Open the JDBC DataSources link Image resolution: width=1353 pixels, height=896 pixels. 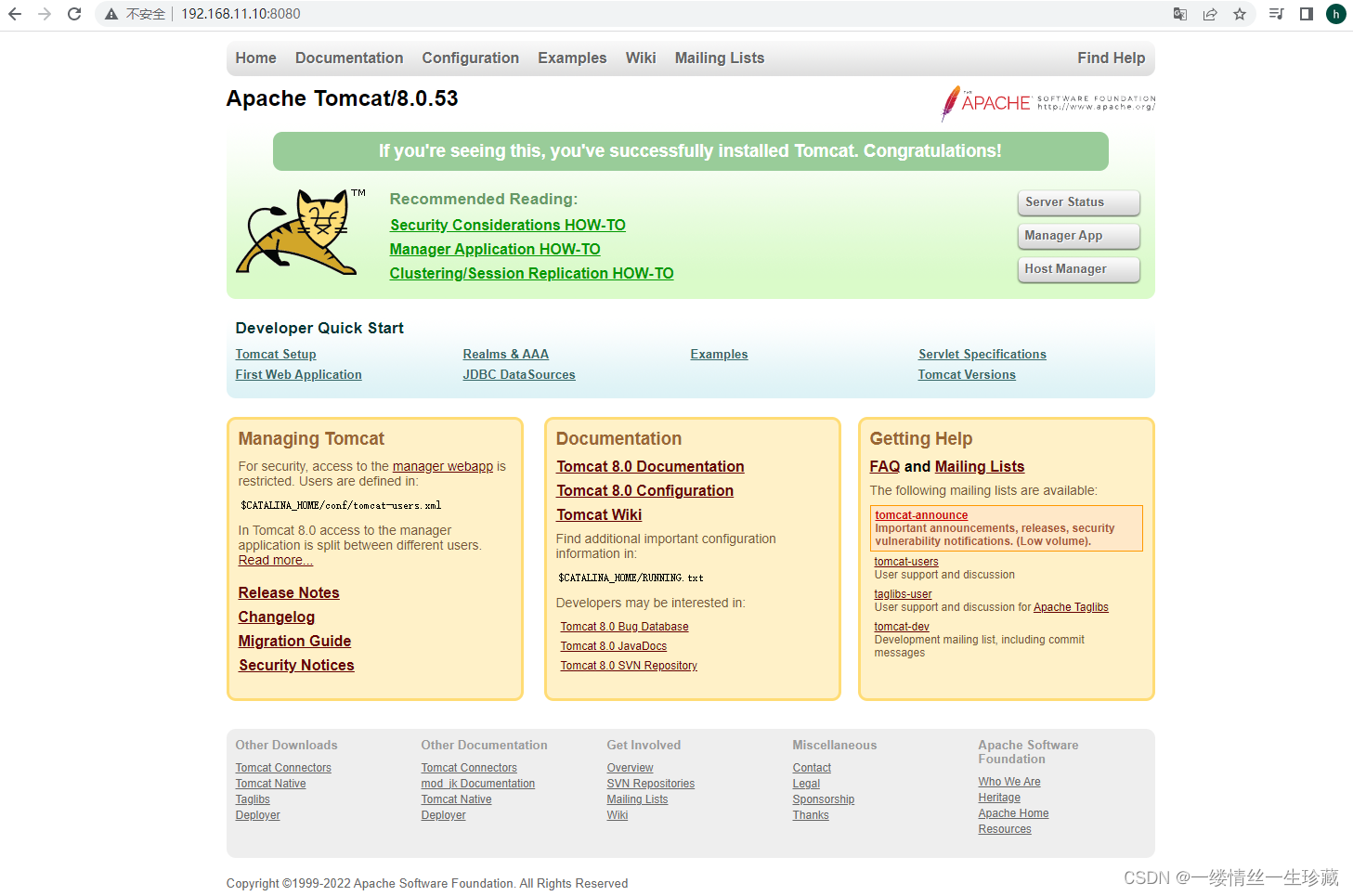(518, 374)
